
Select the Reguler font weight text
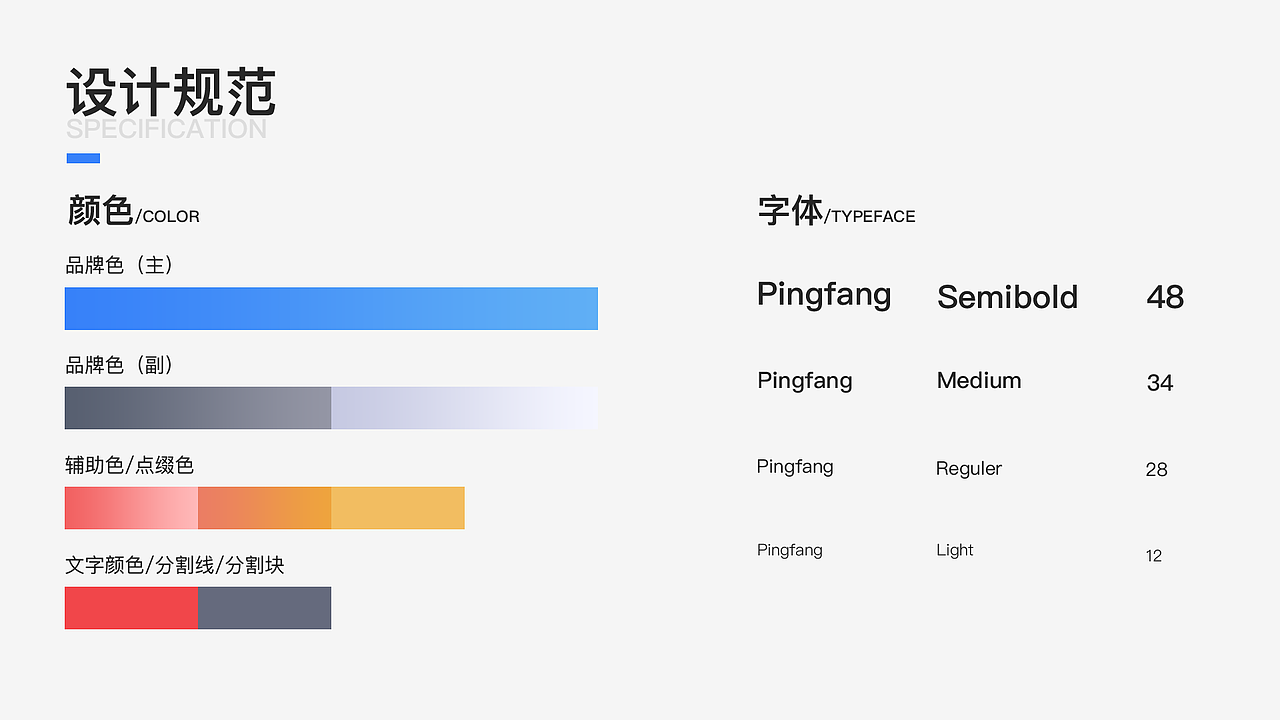coord(968,468)
